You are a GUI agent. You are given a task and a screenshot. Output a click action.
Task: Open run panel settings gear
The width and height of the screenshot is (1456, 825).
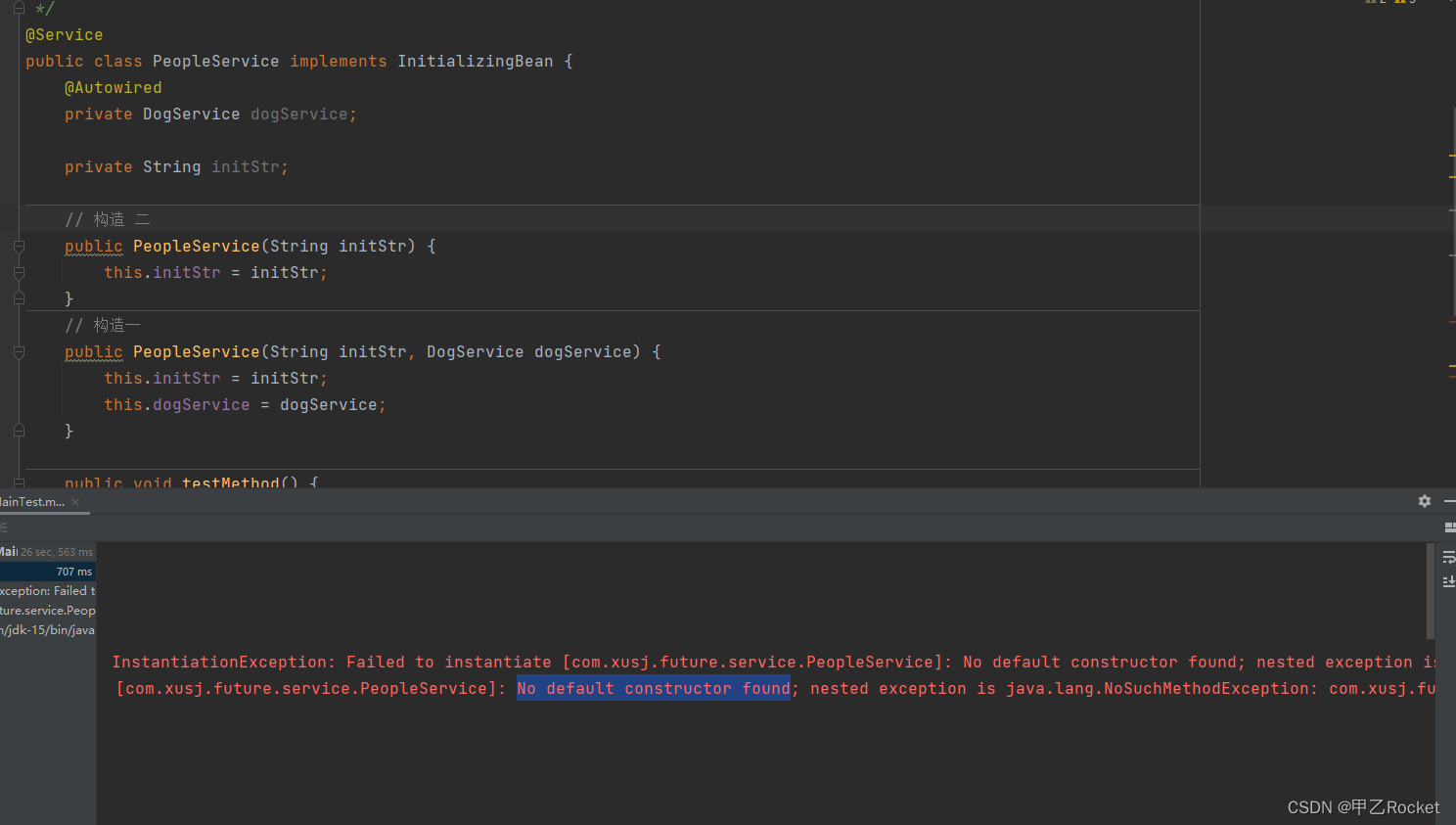[x=1425, y=501]
